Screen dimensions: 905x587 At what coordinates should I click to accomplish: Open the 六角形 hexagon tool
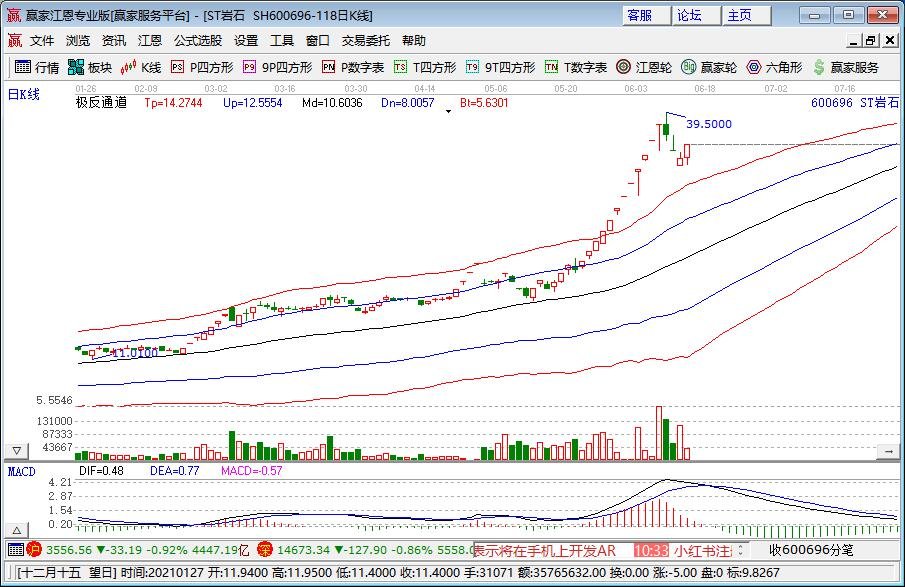pos(774,68)
